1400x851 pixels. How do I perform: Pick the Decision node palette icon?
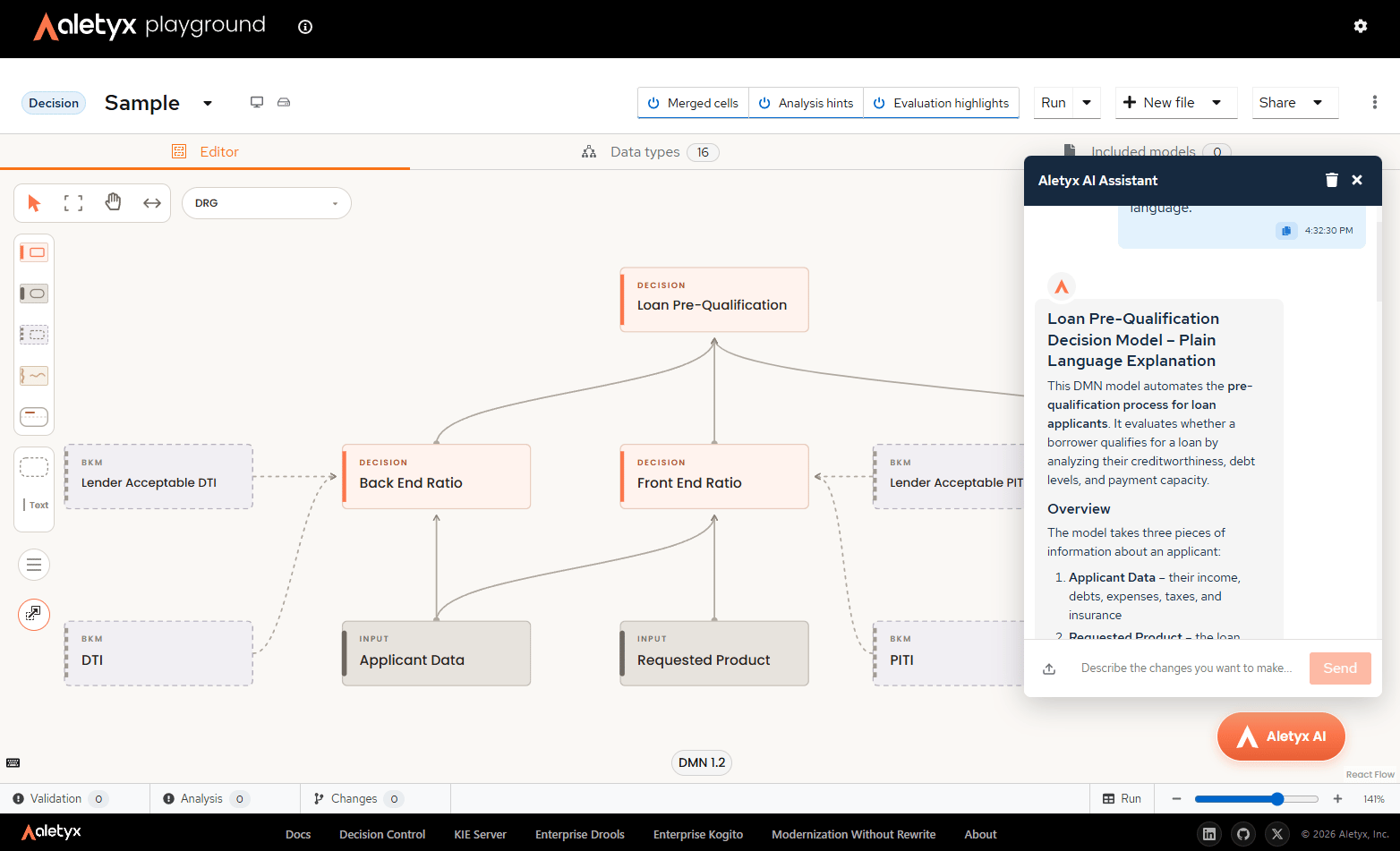pos(34,252)
